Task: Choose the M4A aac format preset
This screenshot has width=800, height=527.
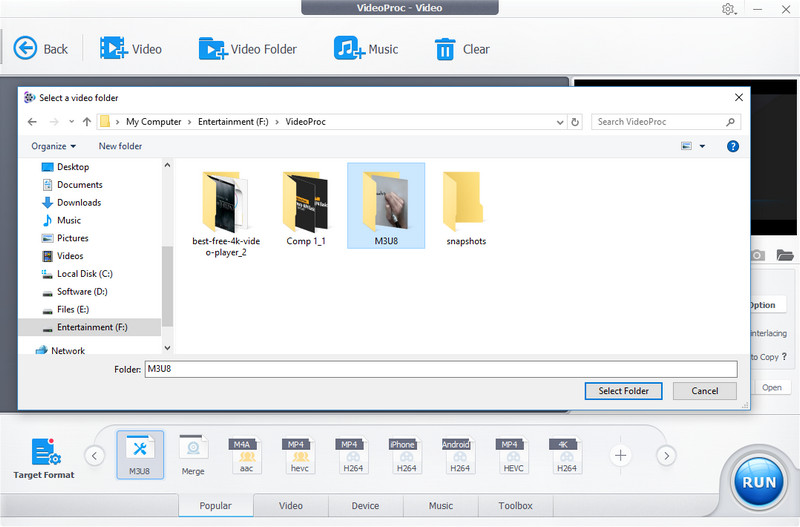Action: point(246,455)
